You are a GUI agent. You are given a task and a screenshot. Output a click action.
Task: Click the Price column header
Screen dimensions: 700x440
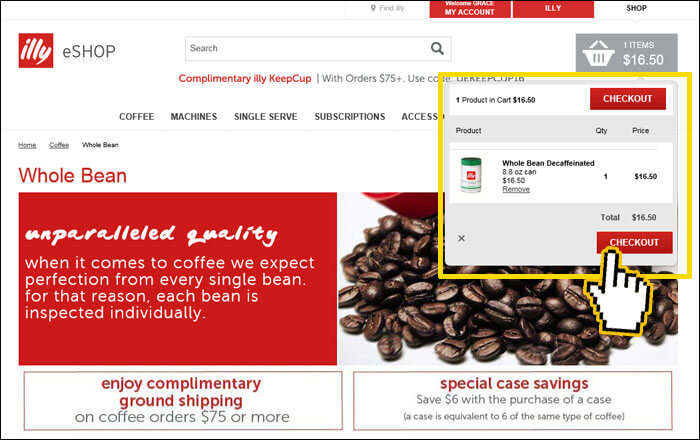coord(641,130)
